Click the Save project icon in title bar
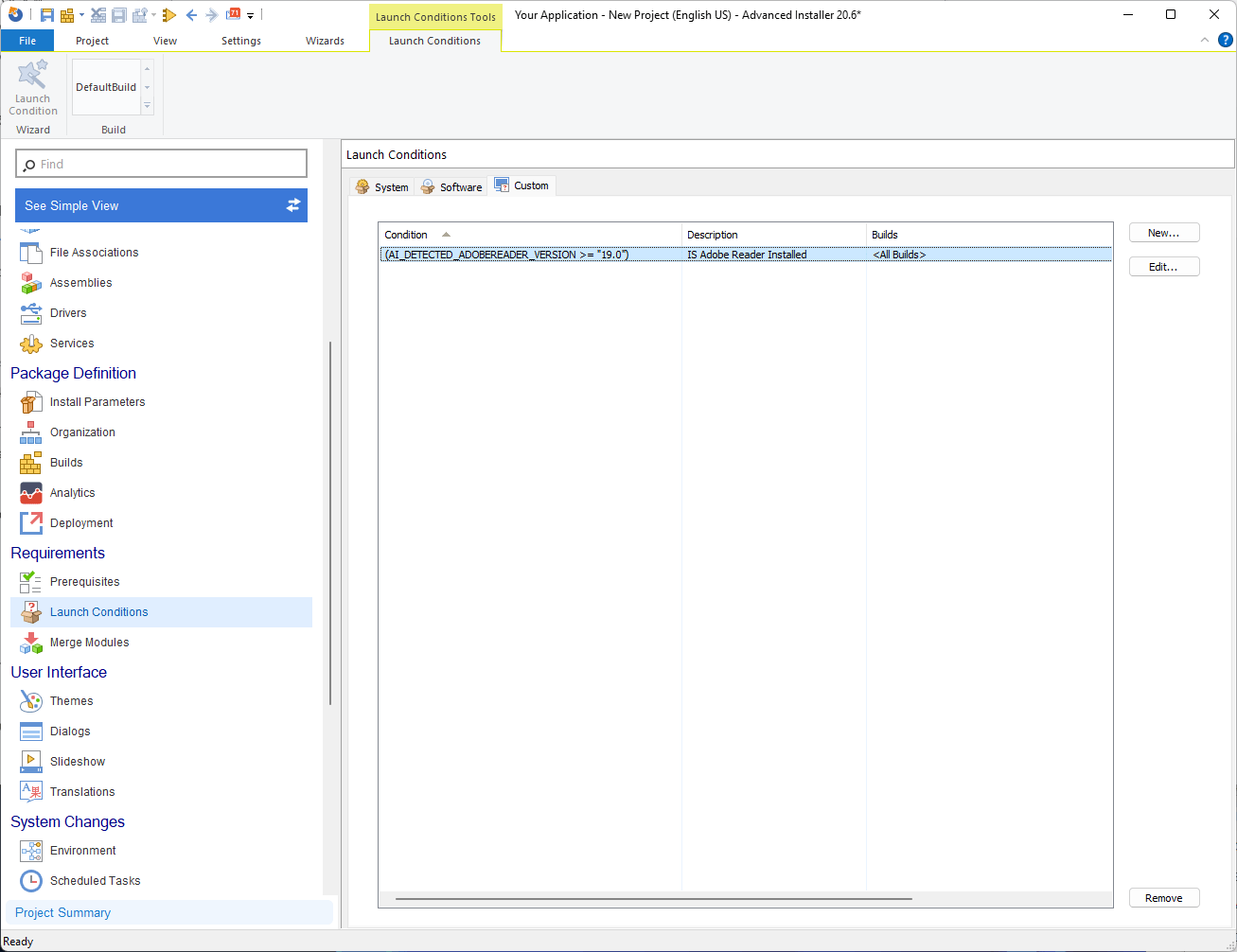This screenshot has height=952, width=1237. pyautogui.click(x=46, y=15)
